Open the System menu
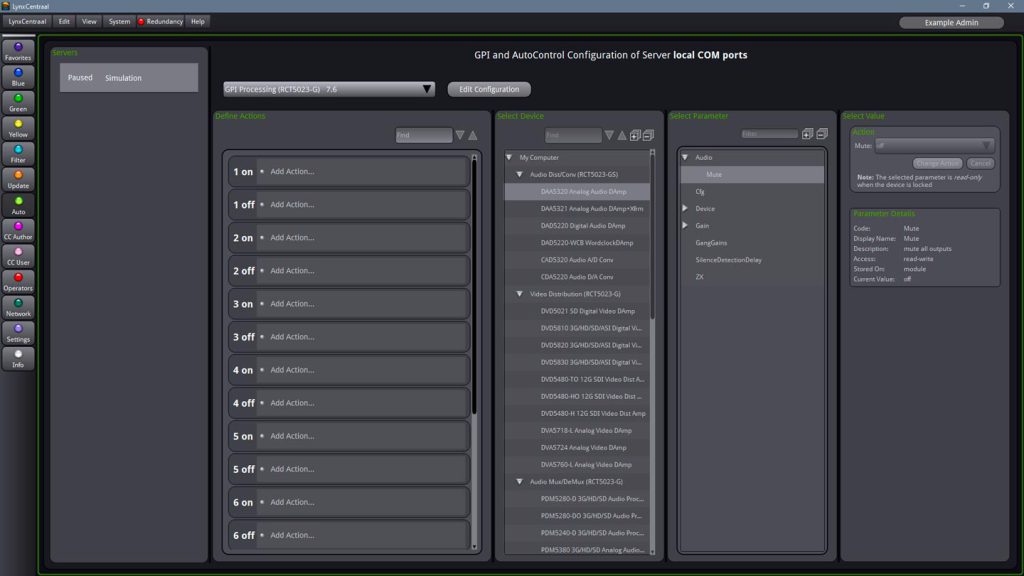The width and height of the screenshot is (1024, 576). (x=119, y=21)
